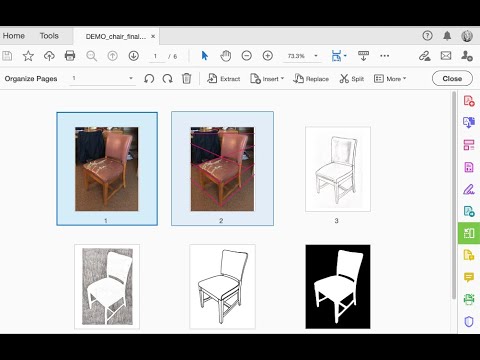Viewport: 480px width, 360px height.
Task: Open Export PDF tool in right sidebar
Action: (x=469, y=122)
